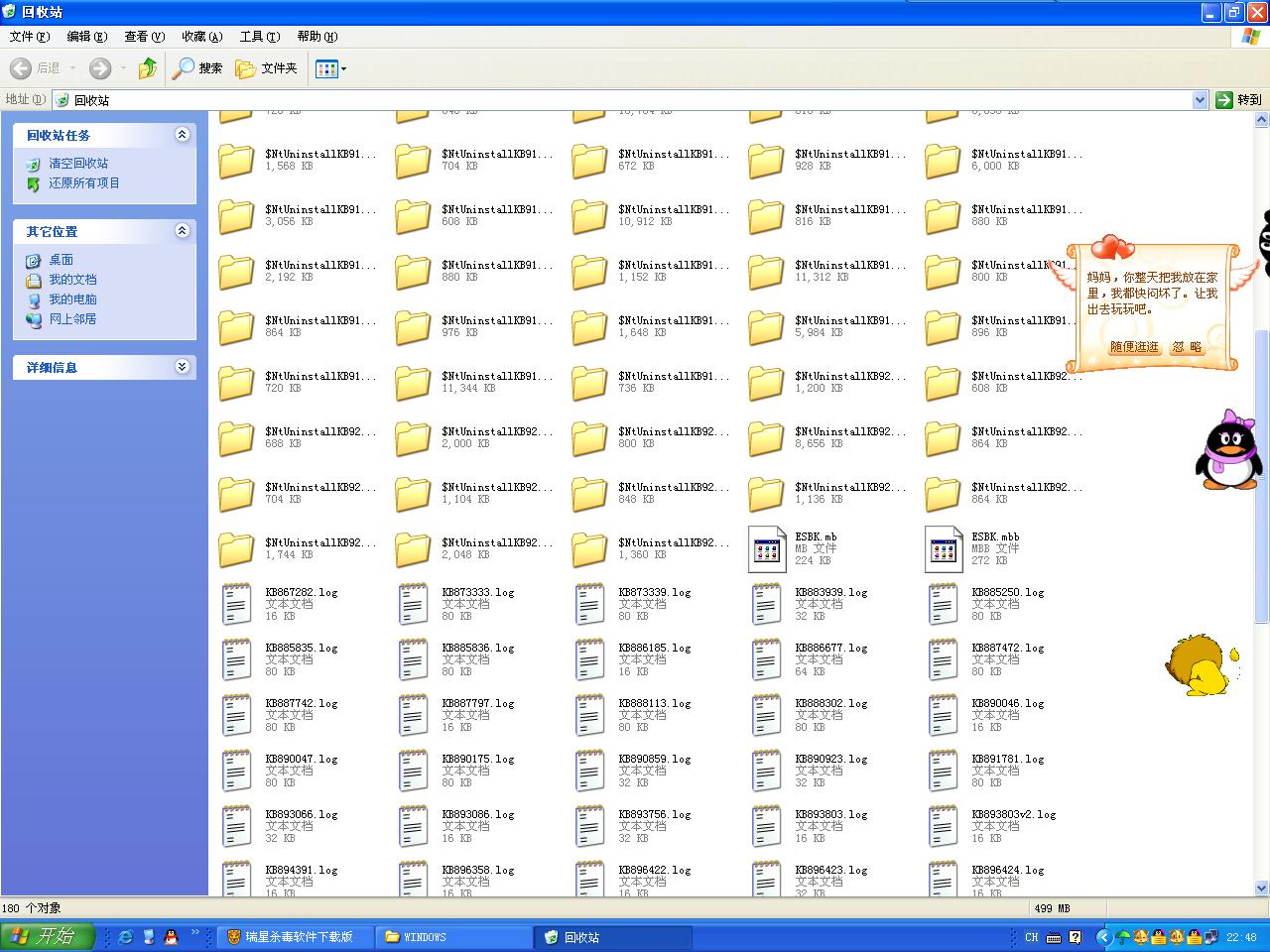Viewport: 1270px width, 952px height.
Task: Click the 搜索 search toolbar button
Action: point(197,68)
